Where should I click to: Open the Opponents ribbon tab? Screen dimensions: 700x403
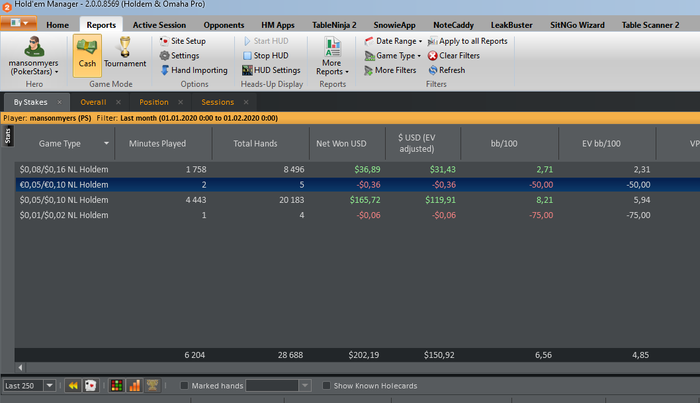[224, 25]
